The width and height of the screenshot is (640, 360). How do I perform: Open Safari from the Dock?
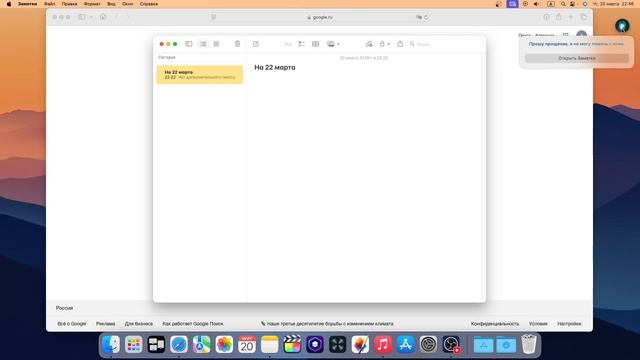tap(179, 344)
